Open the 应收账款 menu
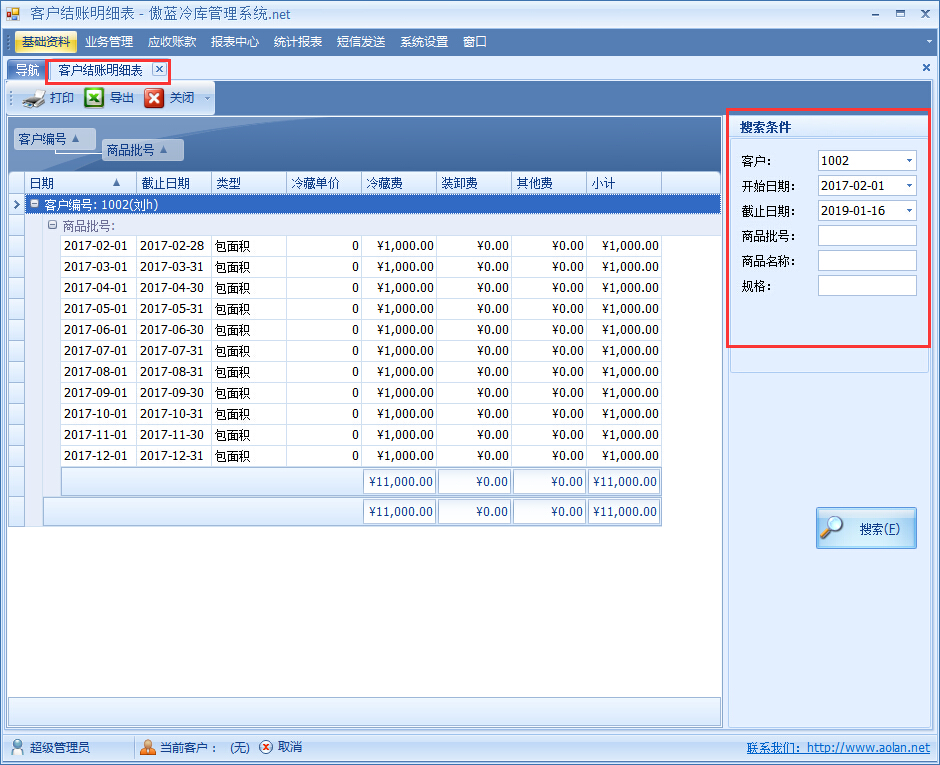The image size is (940, 765). click(172, 42)
